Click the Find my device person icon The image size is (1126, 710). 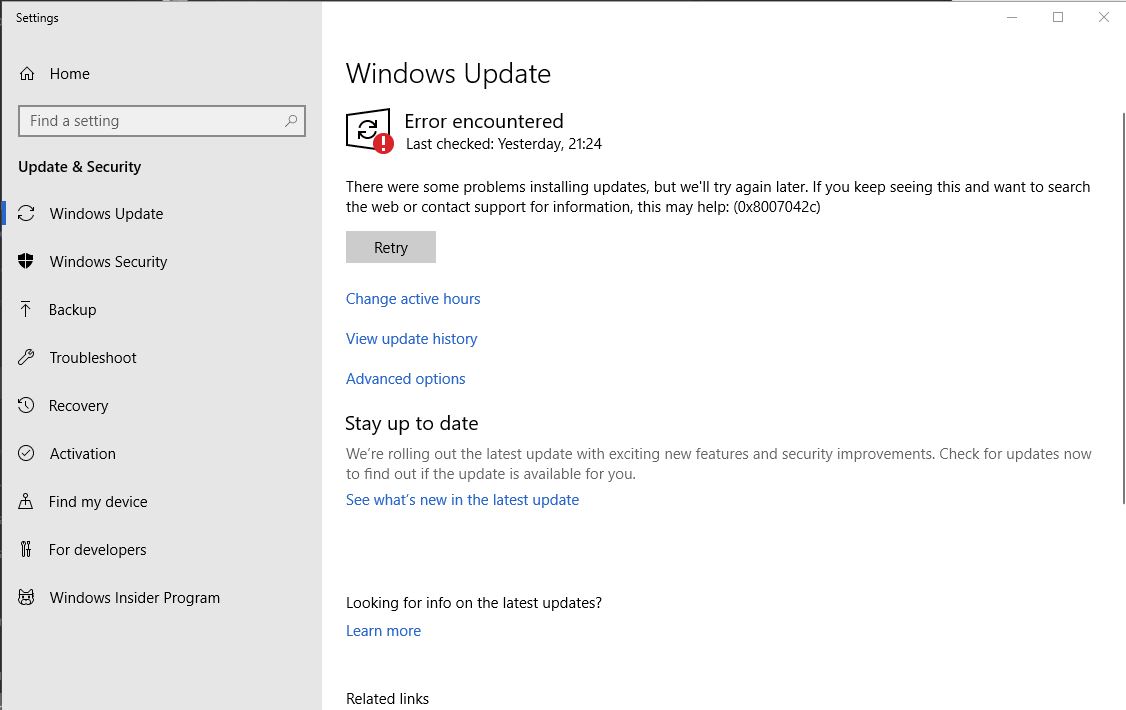(x=26, y=501)
